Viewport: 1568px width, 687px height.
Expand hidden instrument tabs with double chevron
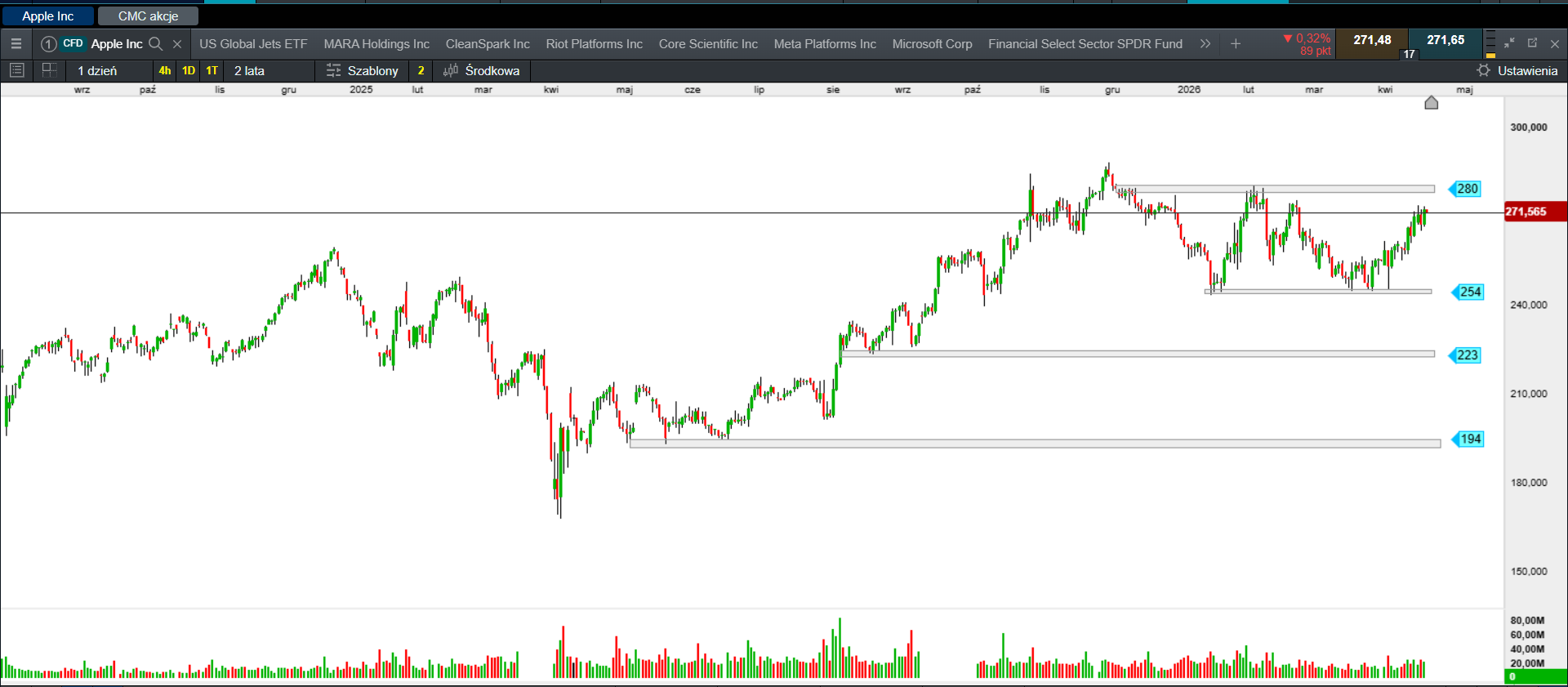pos(1205,44)
